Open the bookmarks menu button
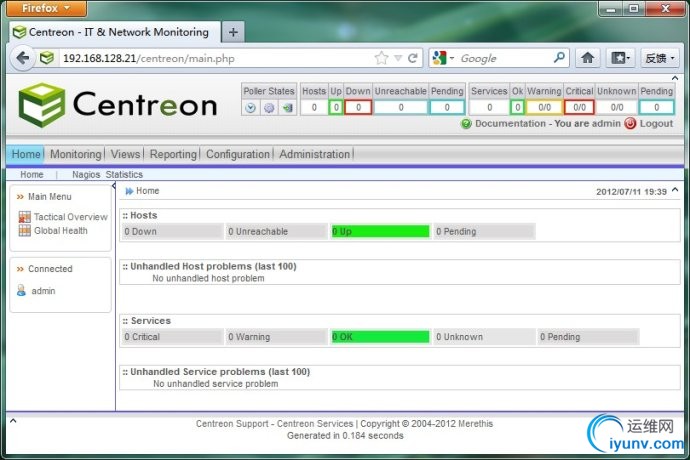 click(x=620, y=58)
